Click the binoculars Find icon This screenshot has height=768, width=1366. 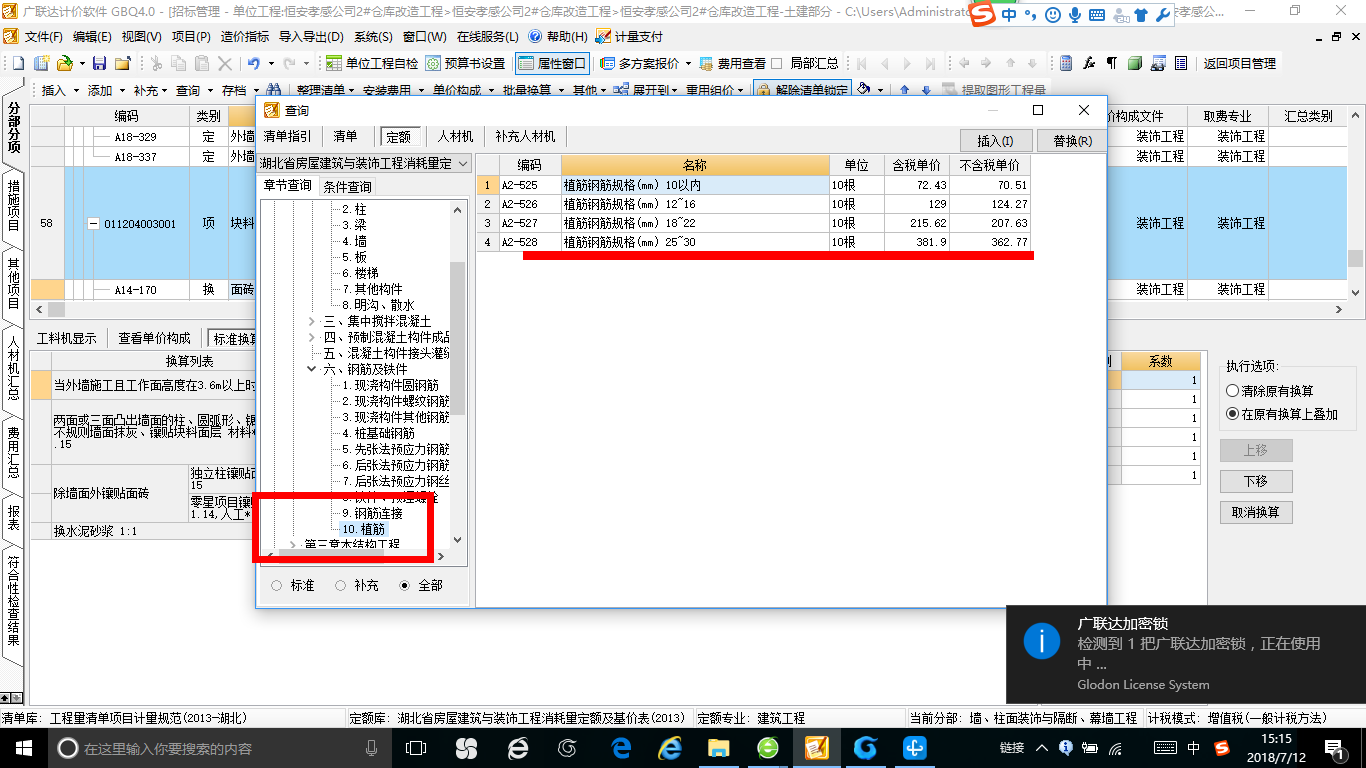(273, 90)
